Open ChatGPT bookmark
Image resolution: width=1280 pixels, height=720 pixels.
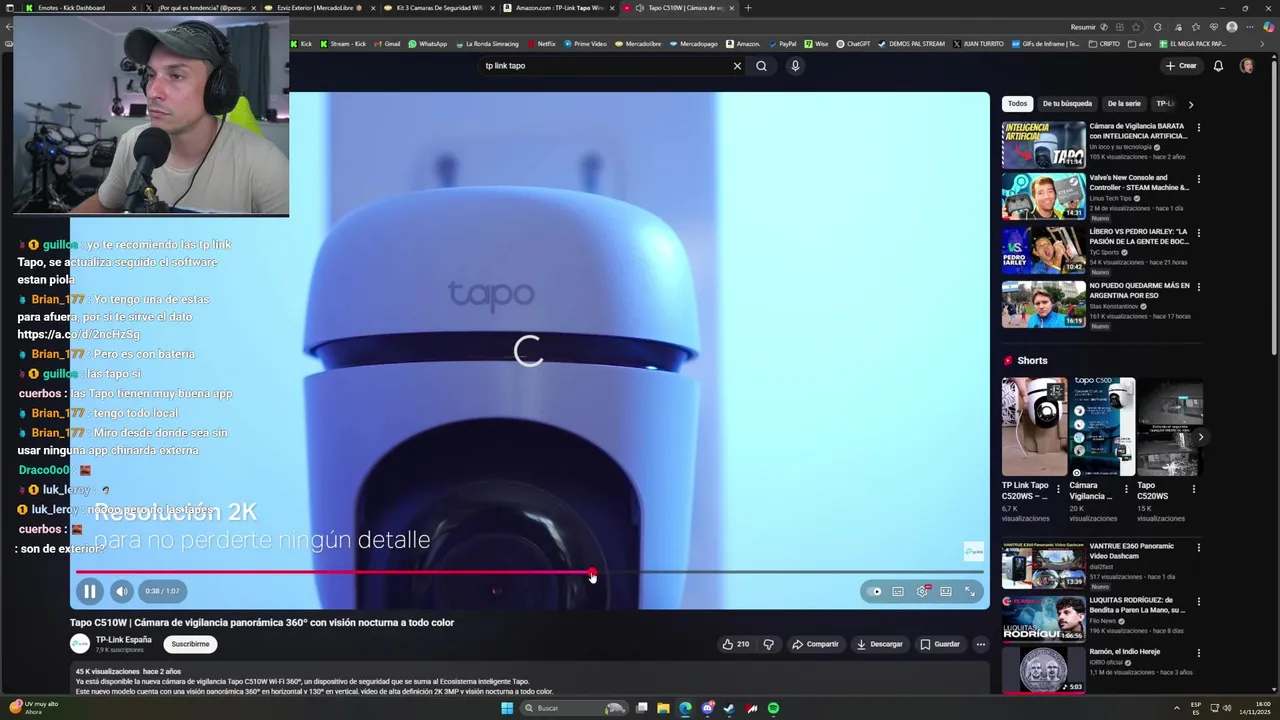(x=853, y=44)
